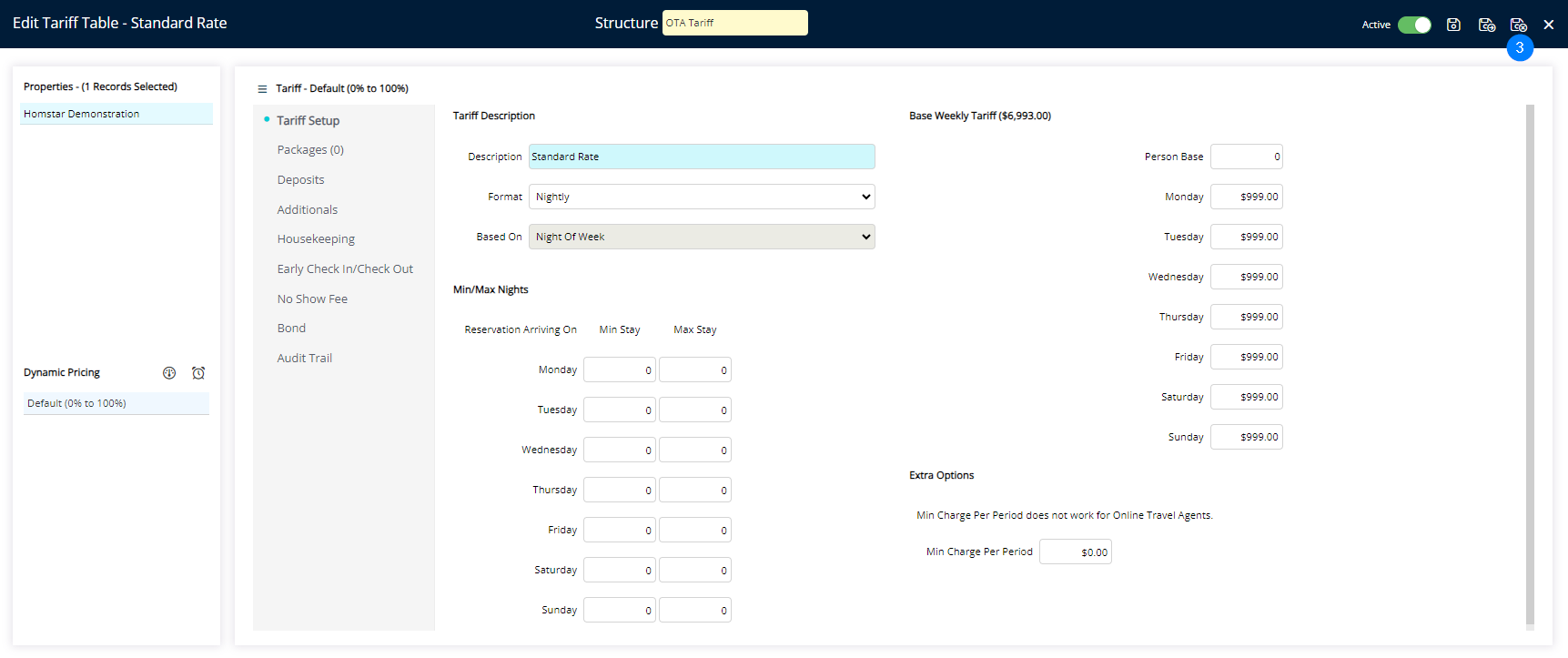The width and height of the screenshot is (1568, 658).
Task: Expand the Based On dropdown
Action: point(701,237)
